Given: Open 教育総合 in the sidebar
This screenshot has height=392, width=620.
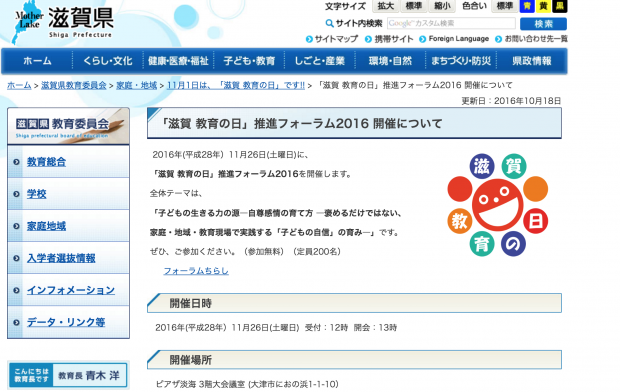Looking at the screenshot, I should (x=46, y=162).
